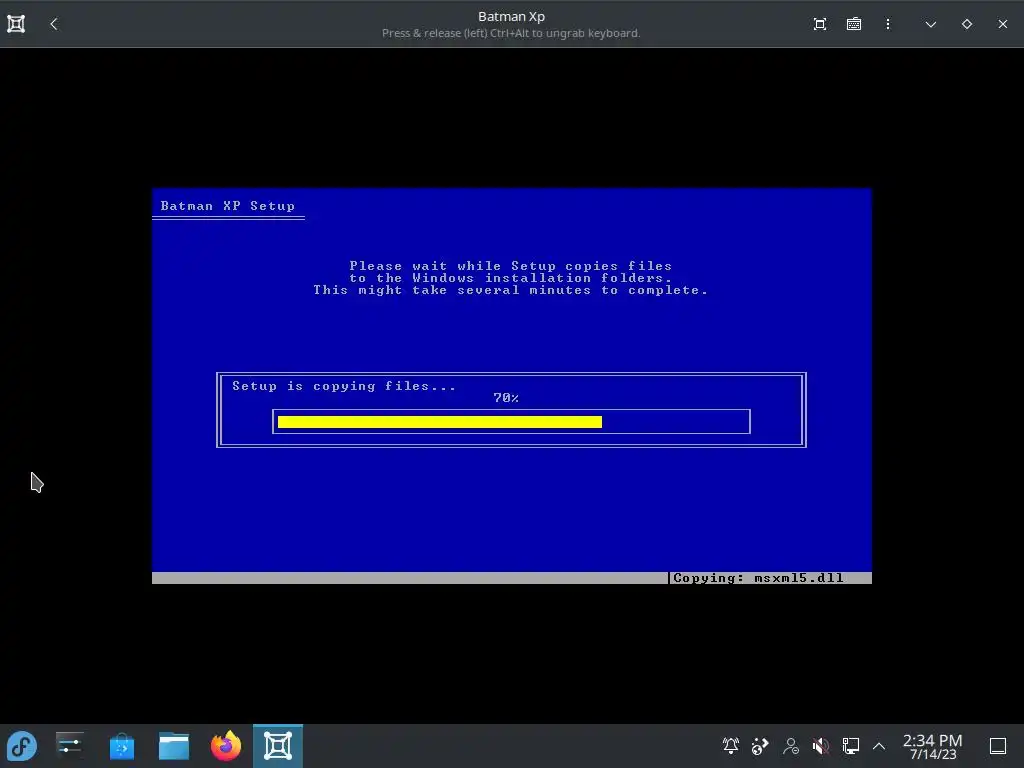This screenshot has height=768, width=1024.
Task: Click the show desktop button
Action: point(998,746)
